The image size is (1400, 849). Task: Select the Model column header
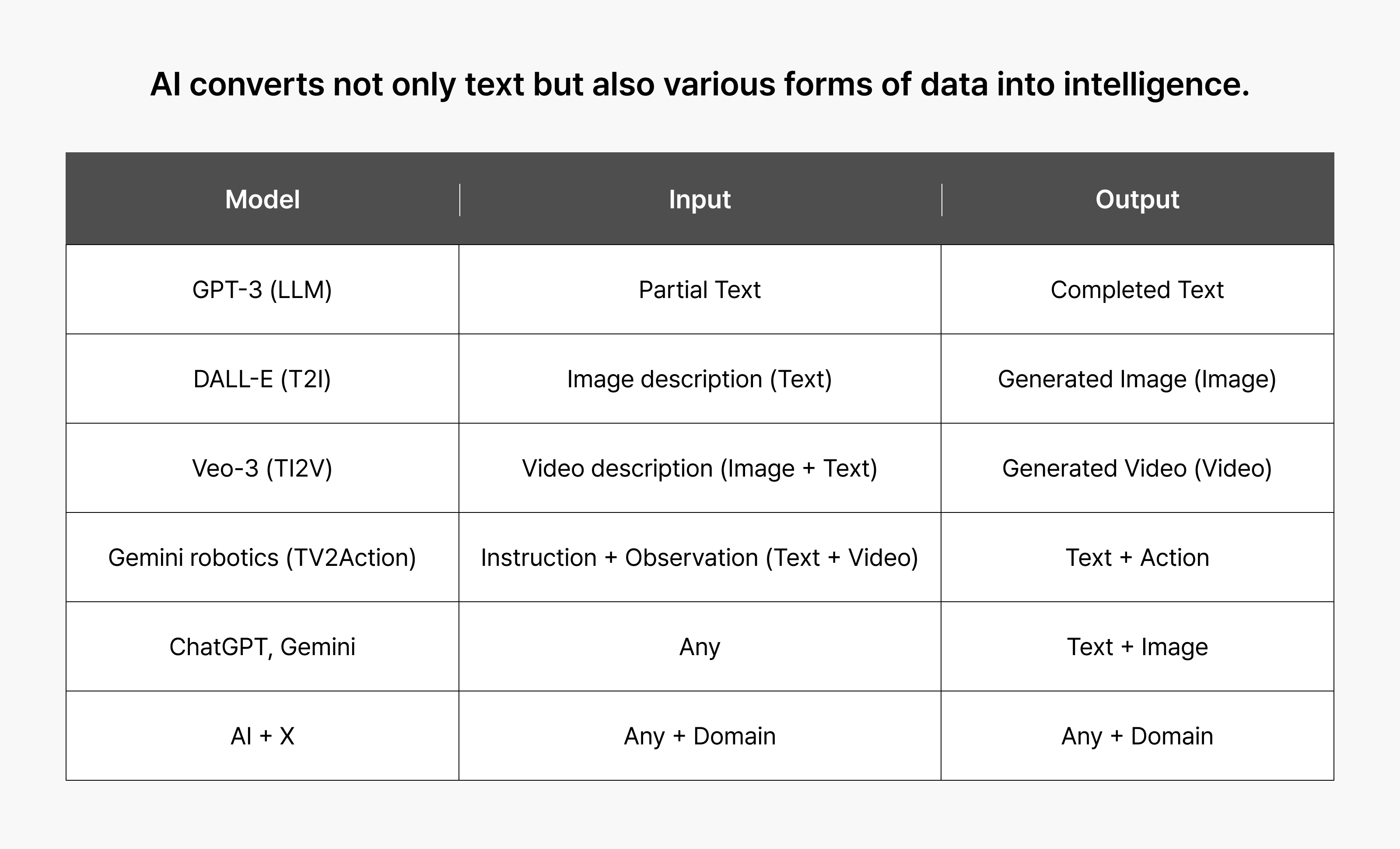tap(262, 200)
